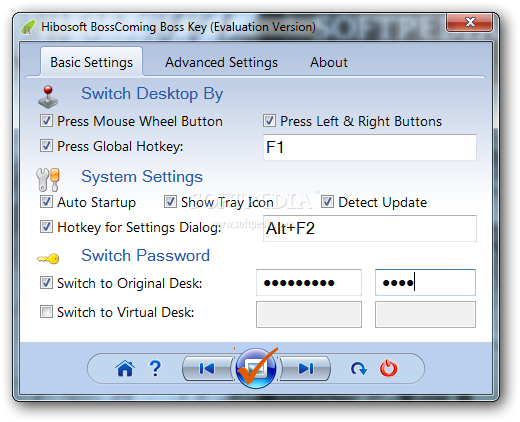
Task: Click the green app icon in title bar
Action: [28, 27]
